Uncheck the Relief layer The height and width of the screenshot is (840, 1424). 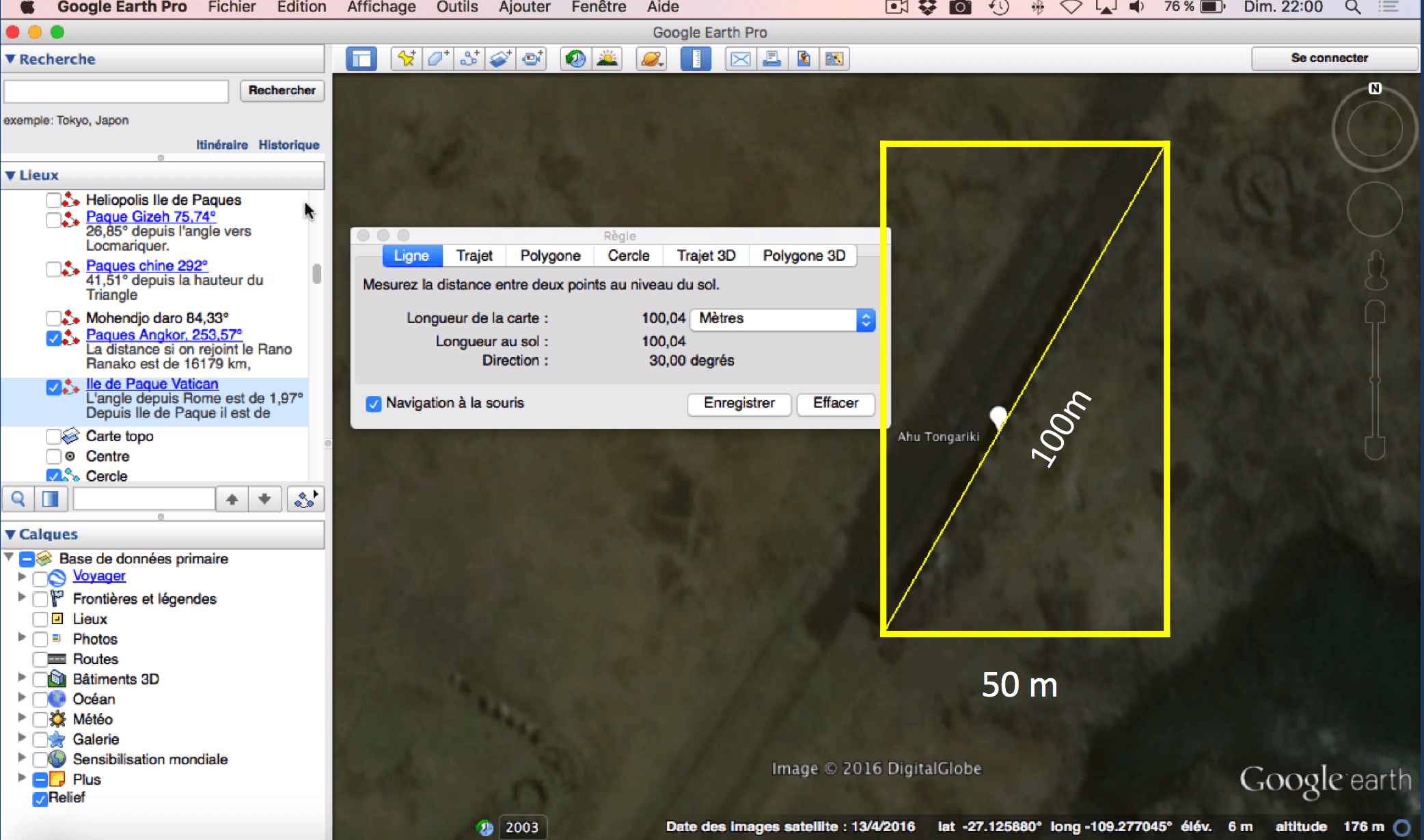click(x=40, y=798)
